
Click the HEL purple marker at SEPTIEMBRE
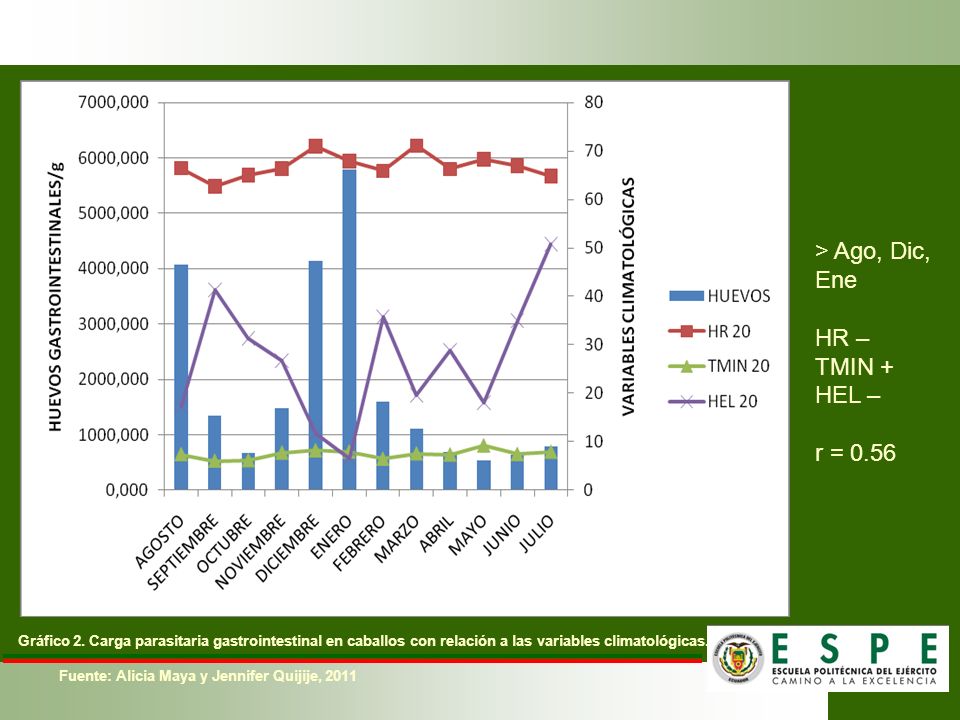215,288
